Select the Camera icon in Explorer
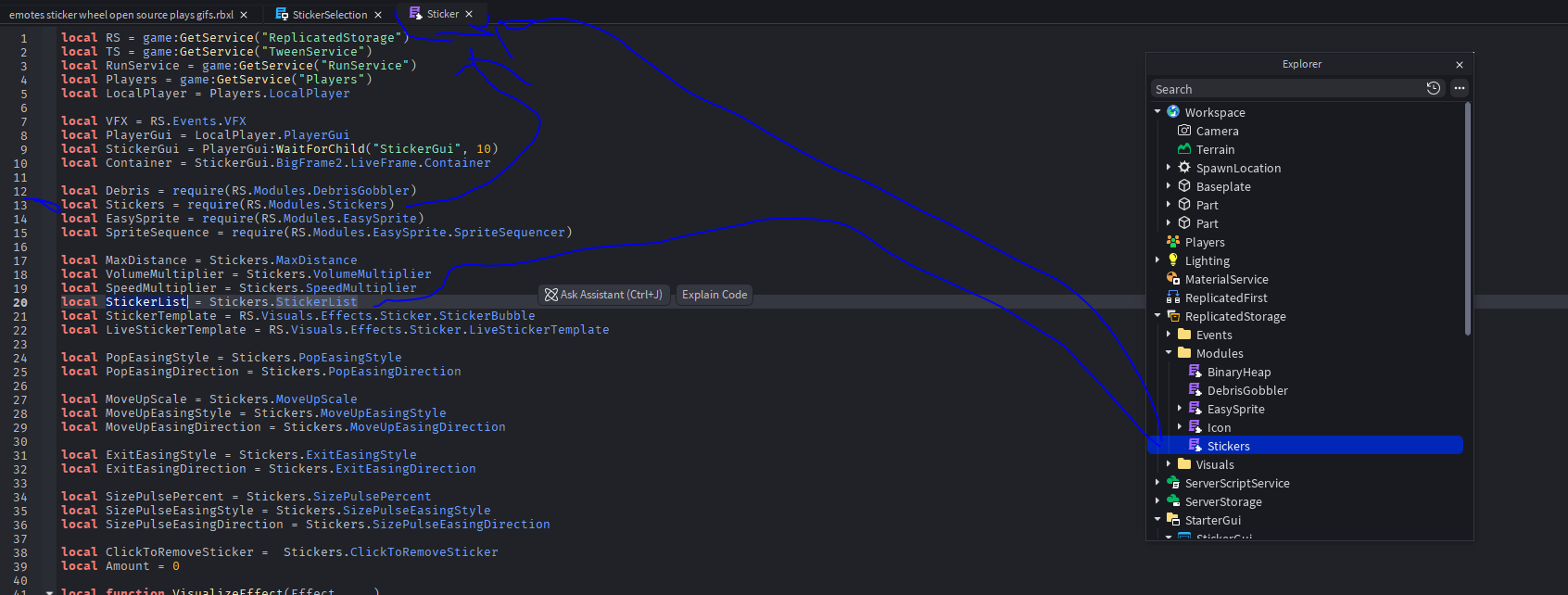Screen dimensions: 1568x595 click(1184, 131)
